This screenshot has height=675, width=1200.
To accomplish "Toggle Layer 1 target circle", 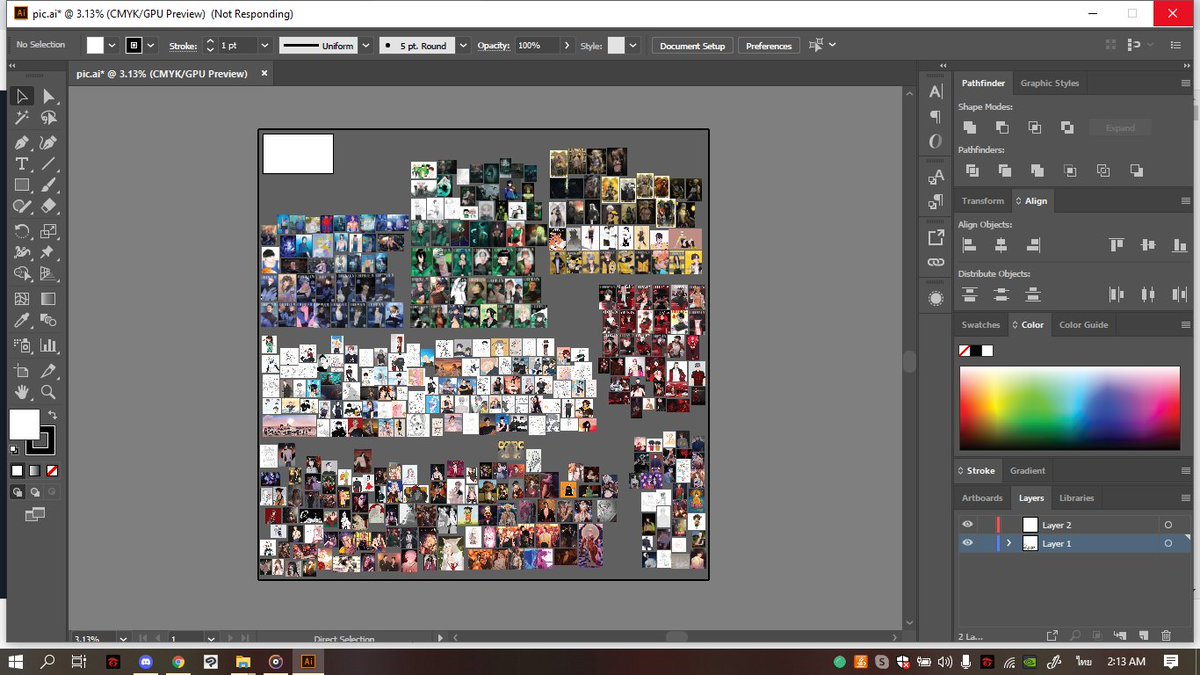I will pyautogui.click(x=1168, y=543).
